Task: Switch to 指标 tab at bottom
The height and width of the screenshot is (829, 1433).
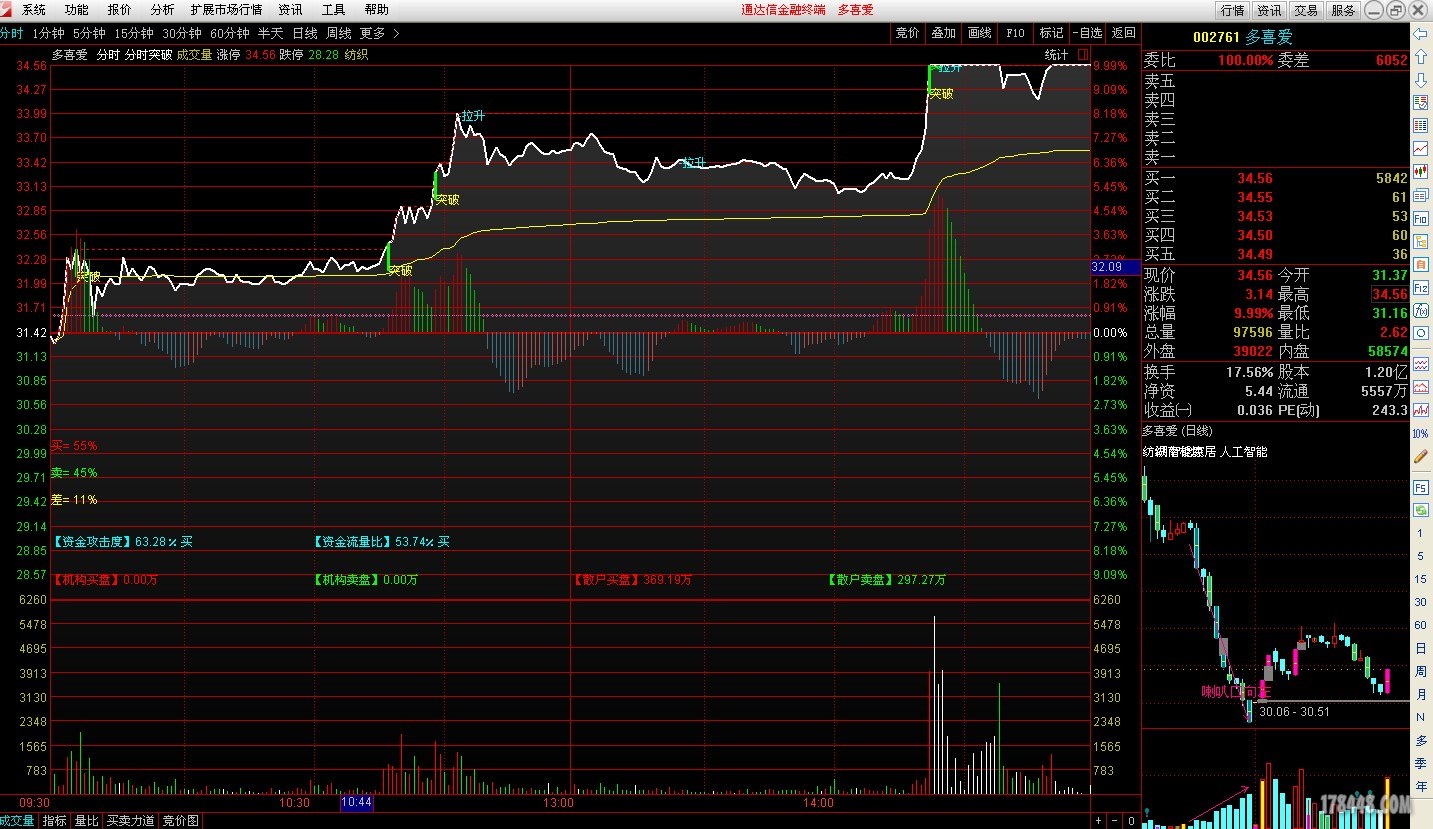Action: pyautogui.click(x=54, y=821)
